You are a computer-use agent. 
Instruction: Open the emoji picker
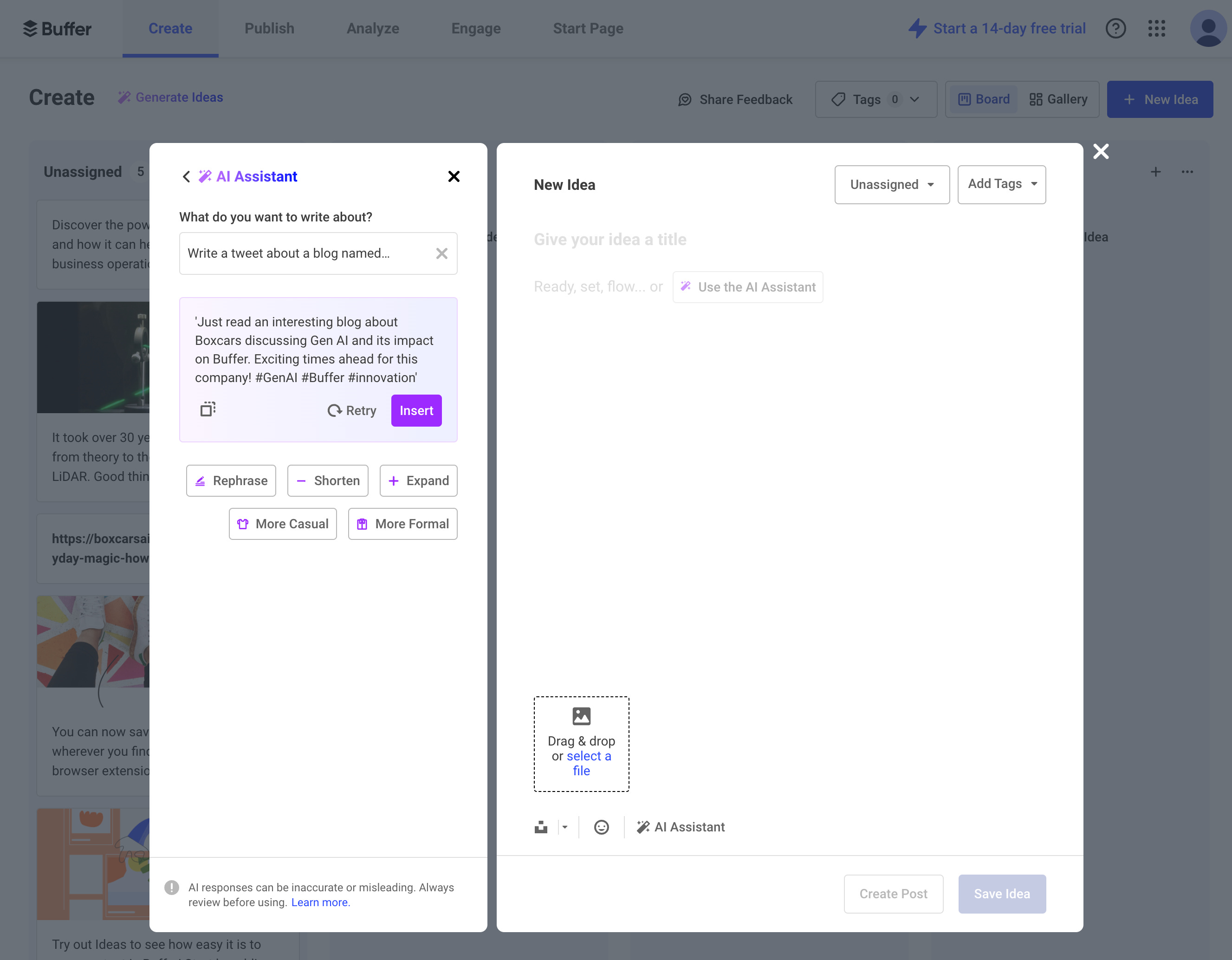pos(601,827)
